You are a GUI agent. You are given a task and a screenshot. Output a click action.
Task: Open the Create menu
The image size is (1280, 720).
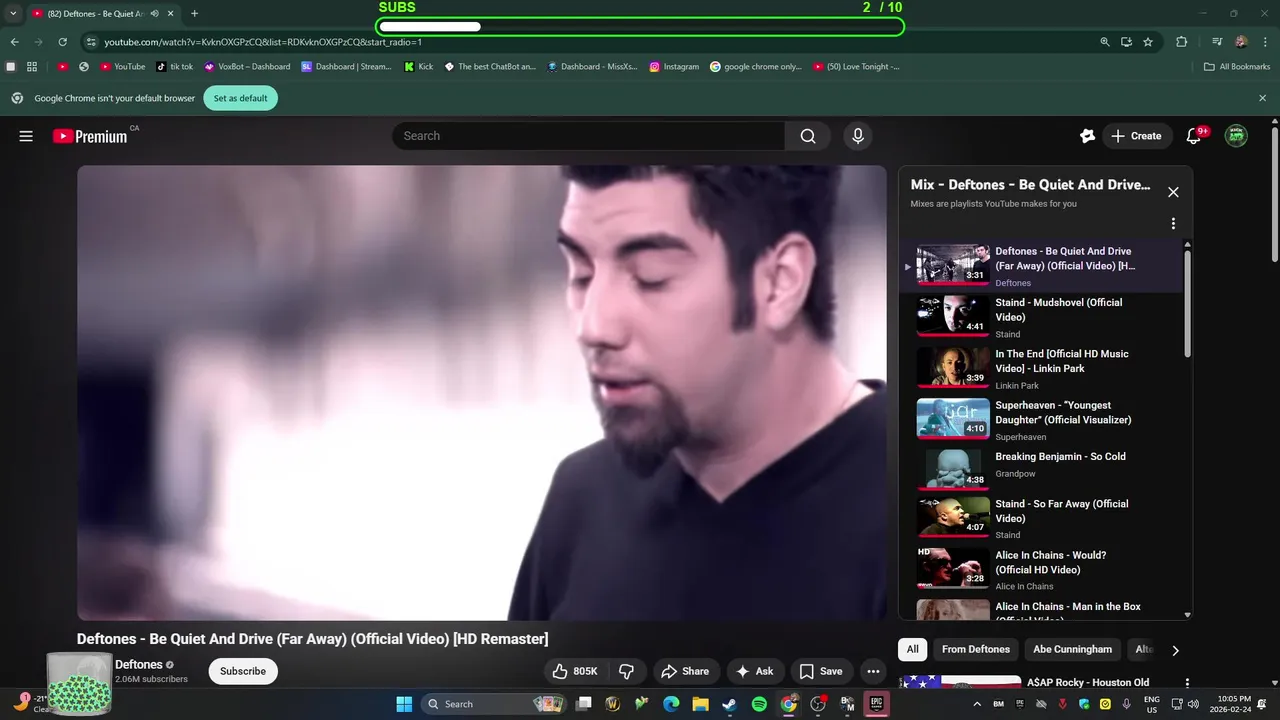[x=1136, y=136]
